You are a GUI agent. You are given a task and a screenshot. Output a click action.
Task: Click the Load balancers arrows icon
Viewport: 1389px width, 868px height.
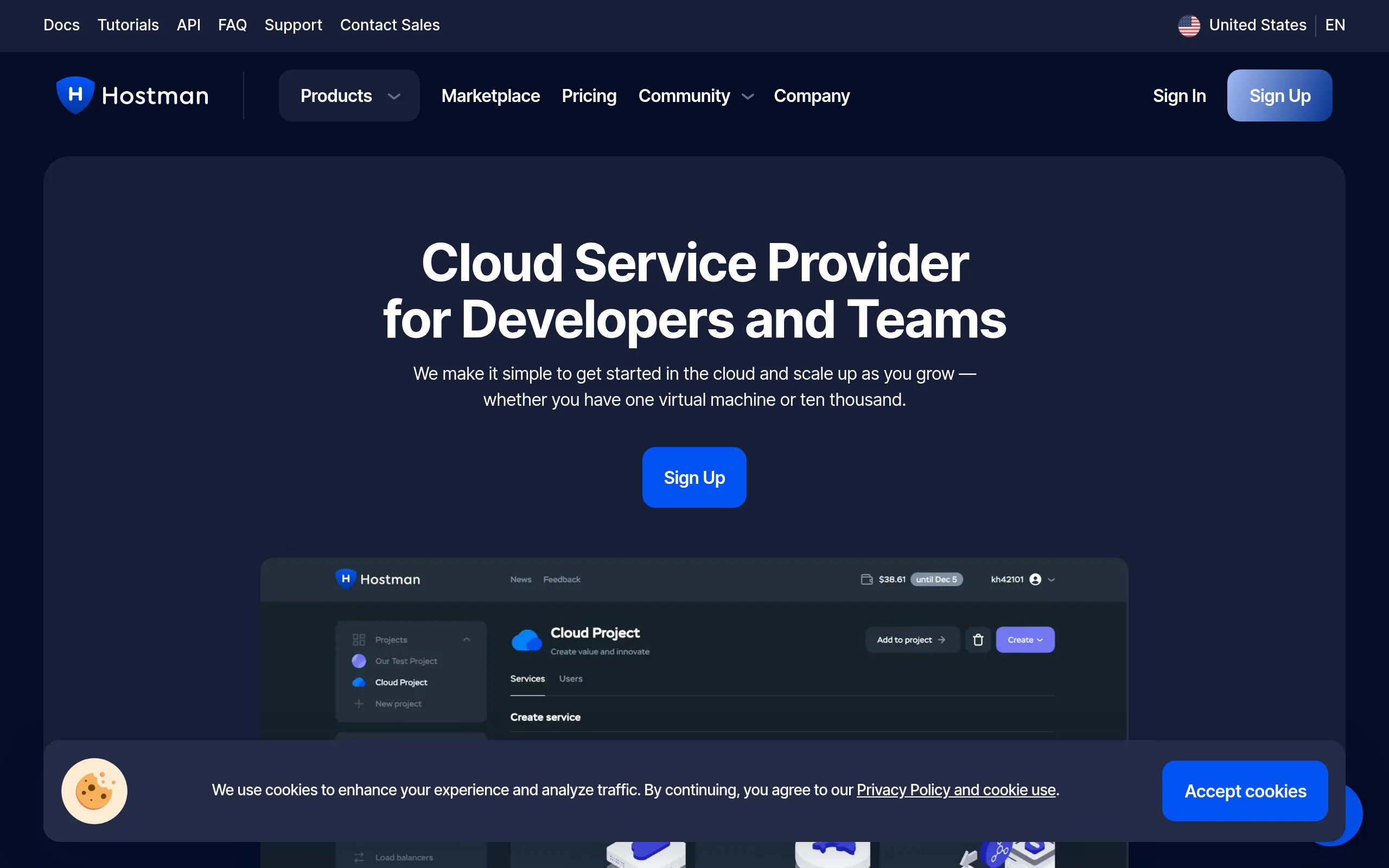click(359, 857)
